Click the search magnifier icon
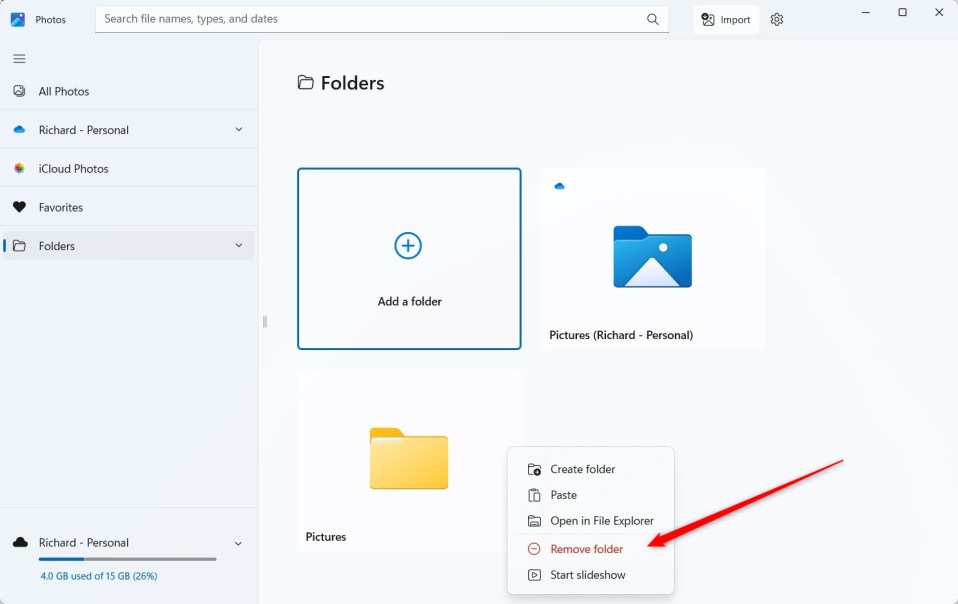This screenshot has width=958, height=604. pyautogui.click(x=653, y=19)
